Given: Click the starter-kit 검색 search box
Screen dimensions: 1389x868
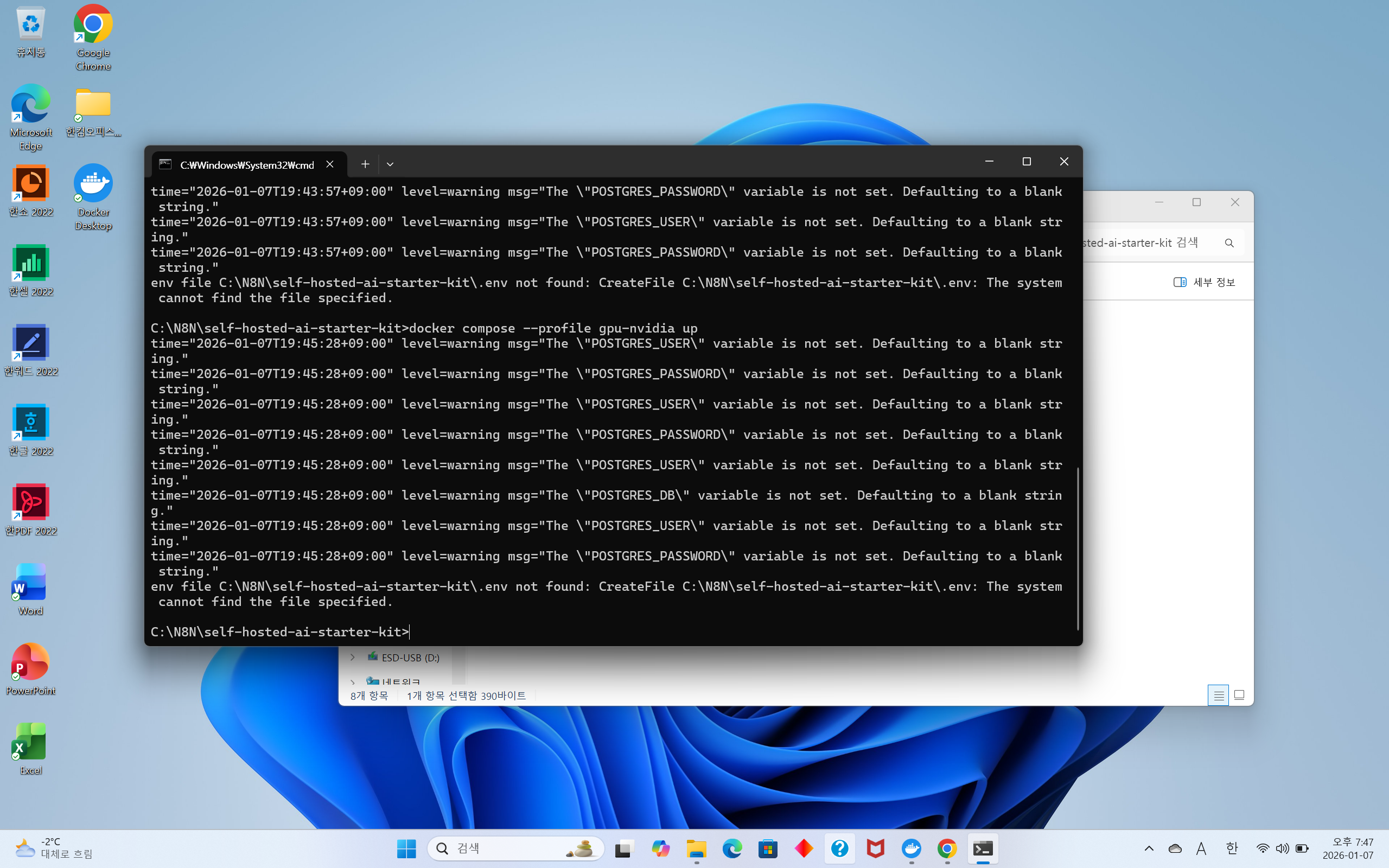Looking at the screenshot, I should (1148, 243).
